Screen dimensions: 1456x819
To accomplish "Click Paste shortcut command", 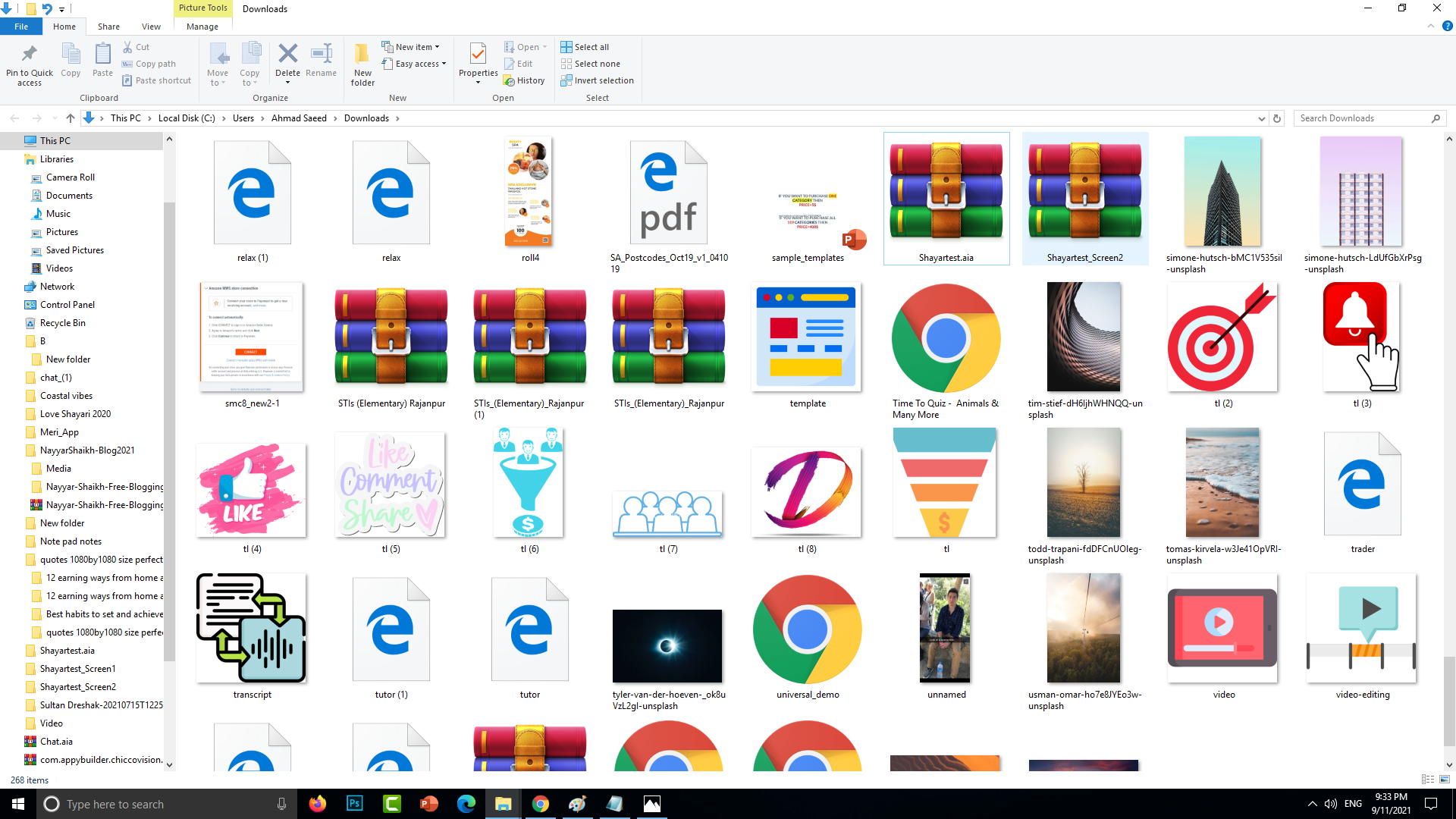I will click(157, 80).
